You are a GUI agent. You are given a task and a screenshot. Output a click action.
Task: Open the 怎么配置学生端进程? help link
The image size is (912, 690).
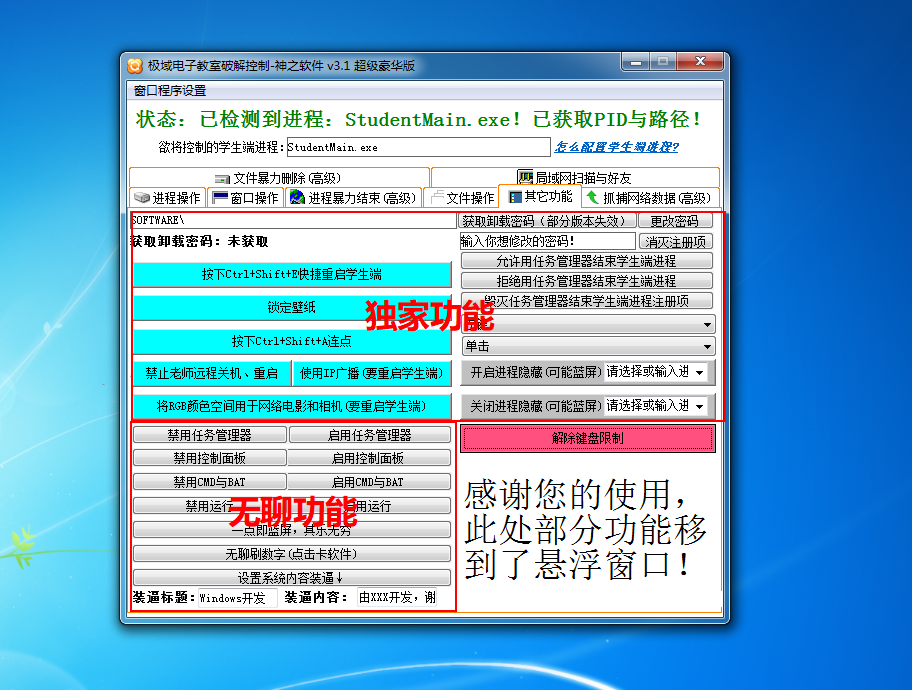click(617, 147)
